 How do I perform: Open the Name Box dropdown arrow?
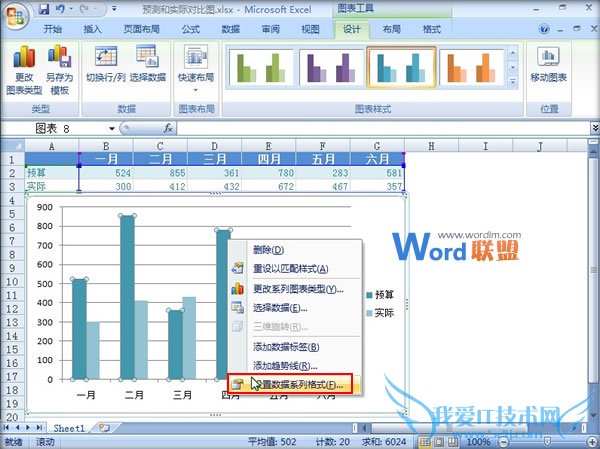point(112,128)
